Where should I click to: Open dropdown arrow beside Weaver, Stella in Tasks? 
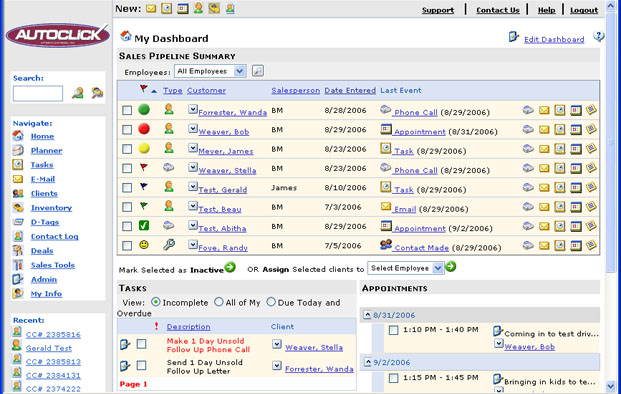[x=277, y=344]
